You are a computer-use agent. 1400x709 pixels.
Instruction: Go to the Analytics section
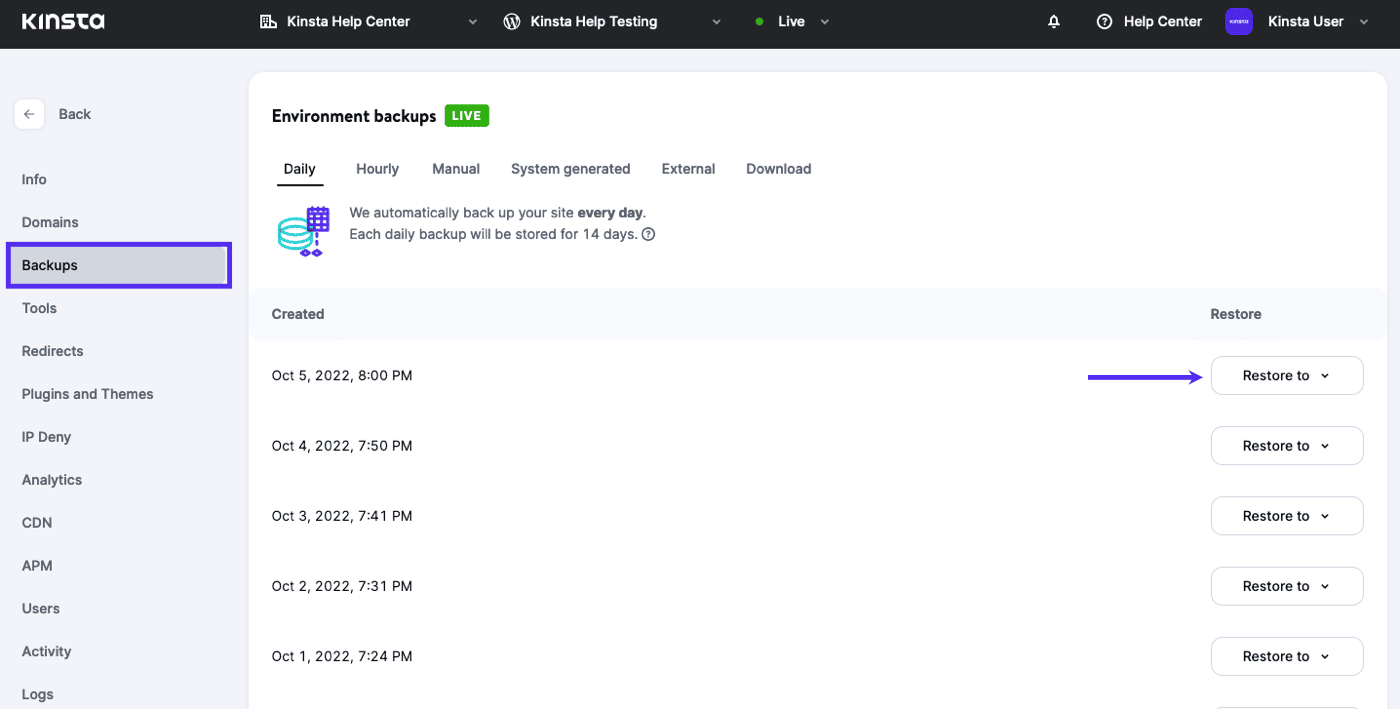[52, 480]
